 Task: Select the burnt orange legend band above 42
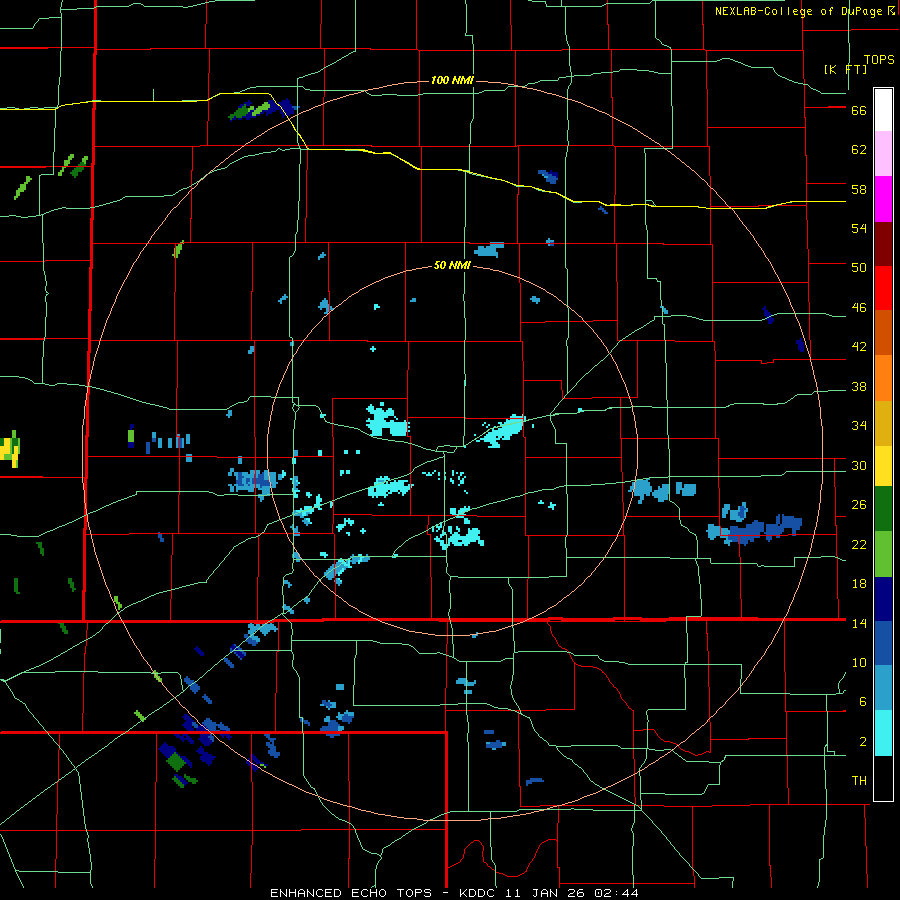click(x=883, y=332)
